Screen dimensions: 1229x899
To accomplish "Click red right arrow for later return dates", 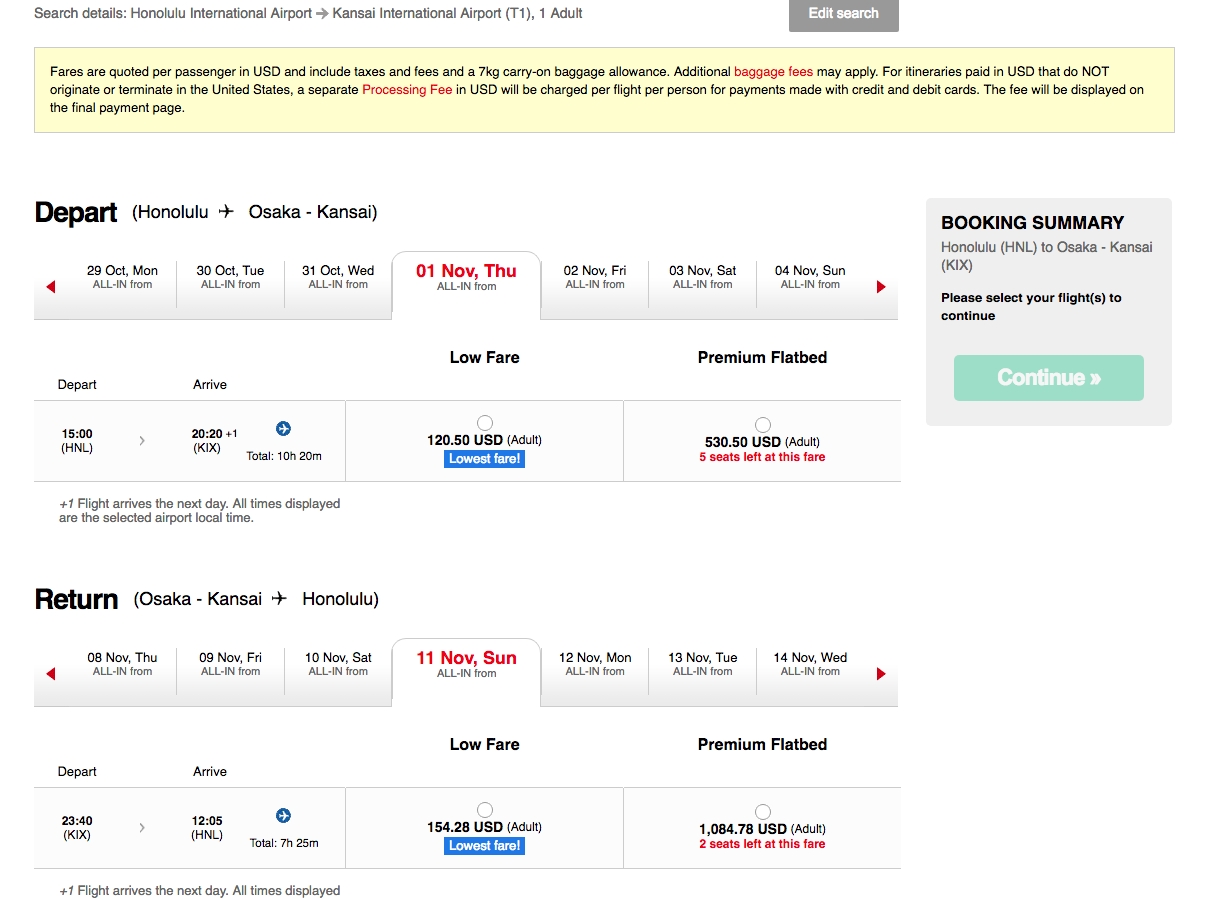I will 881,673.
